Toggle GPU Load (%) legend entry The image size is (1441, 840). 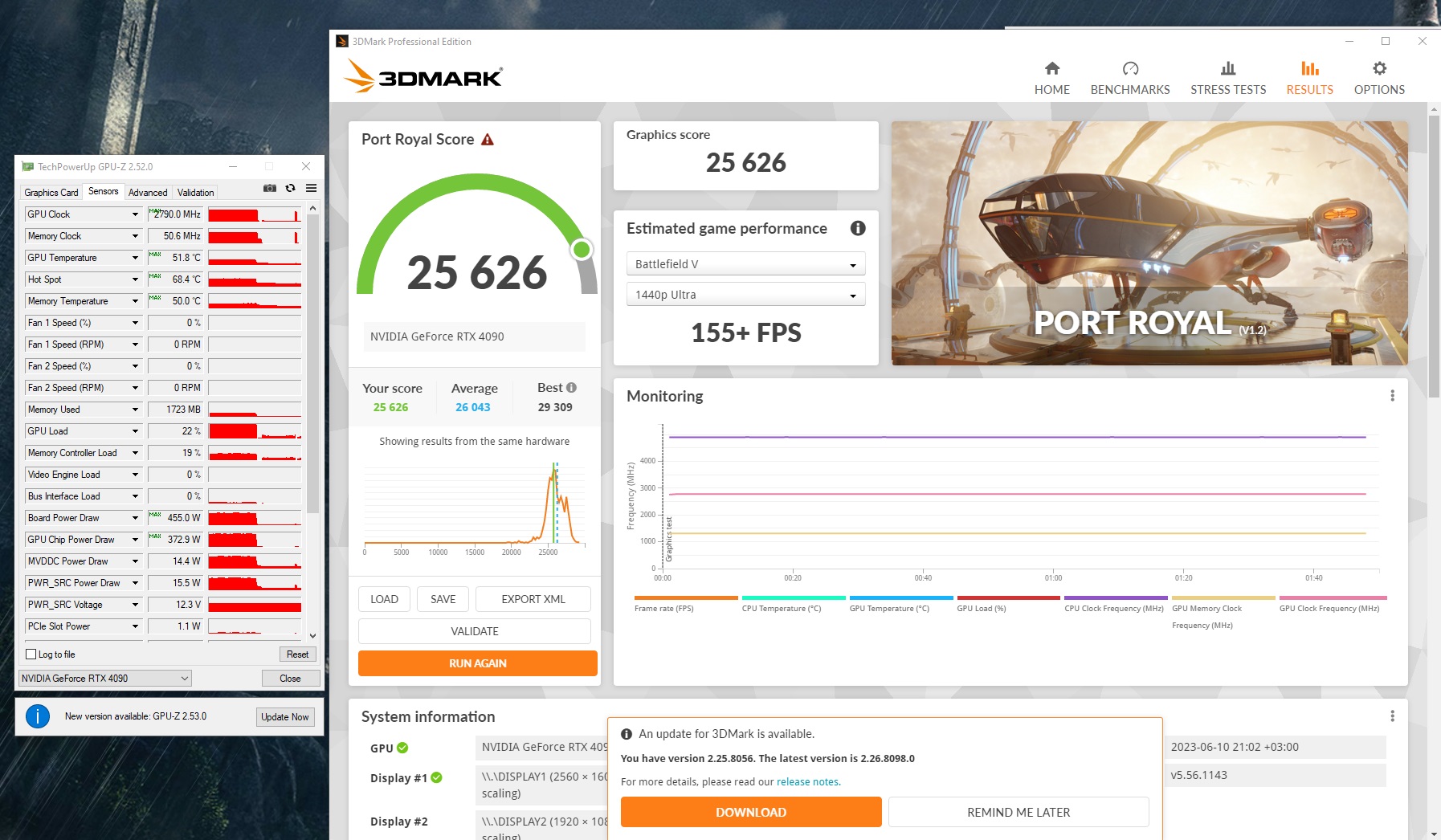(x=1009, y=604)
